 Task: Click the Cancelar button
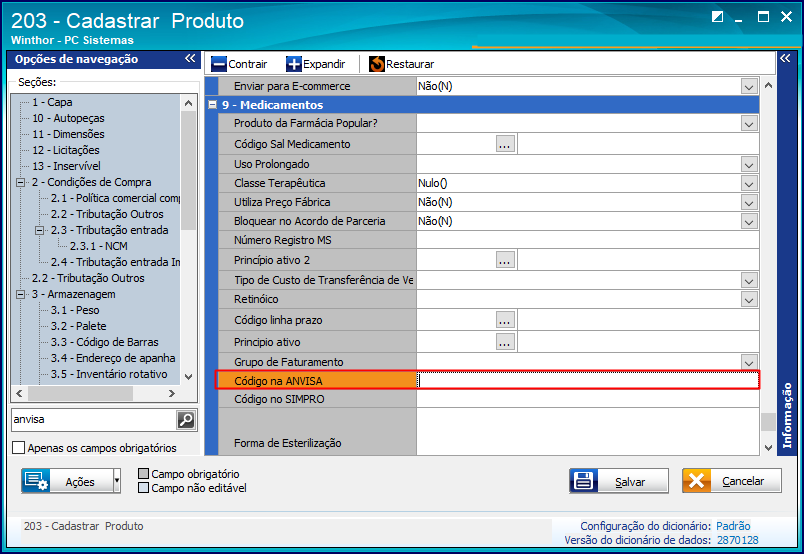[x=732, y=481]
